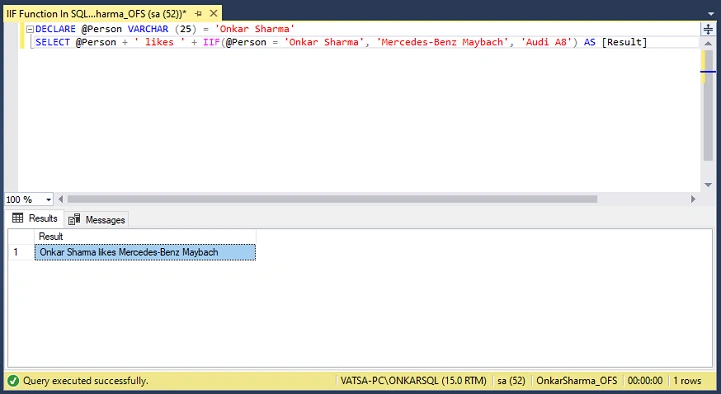Screen dimensions: 721x394
Task: Click the sa (52) login status entry
Action: click(x=511, y=381)
